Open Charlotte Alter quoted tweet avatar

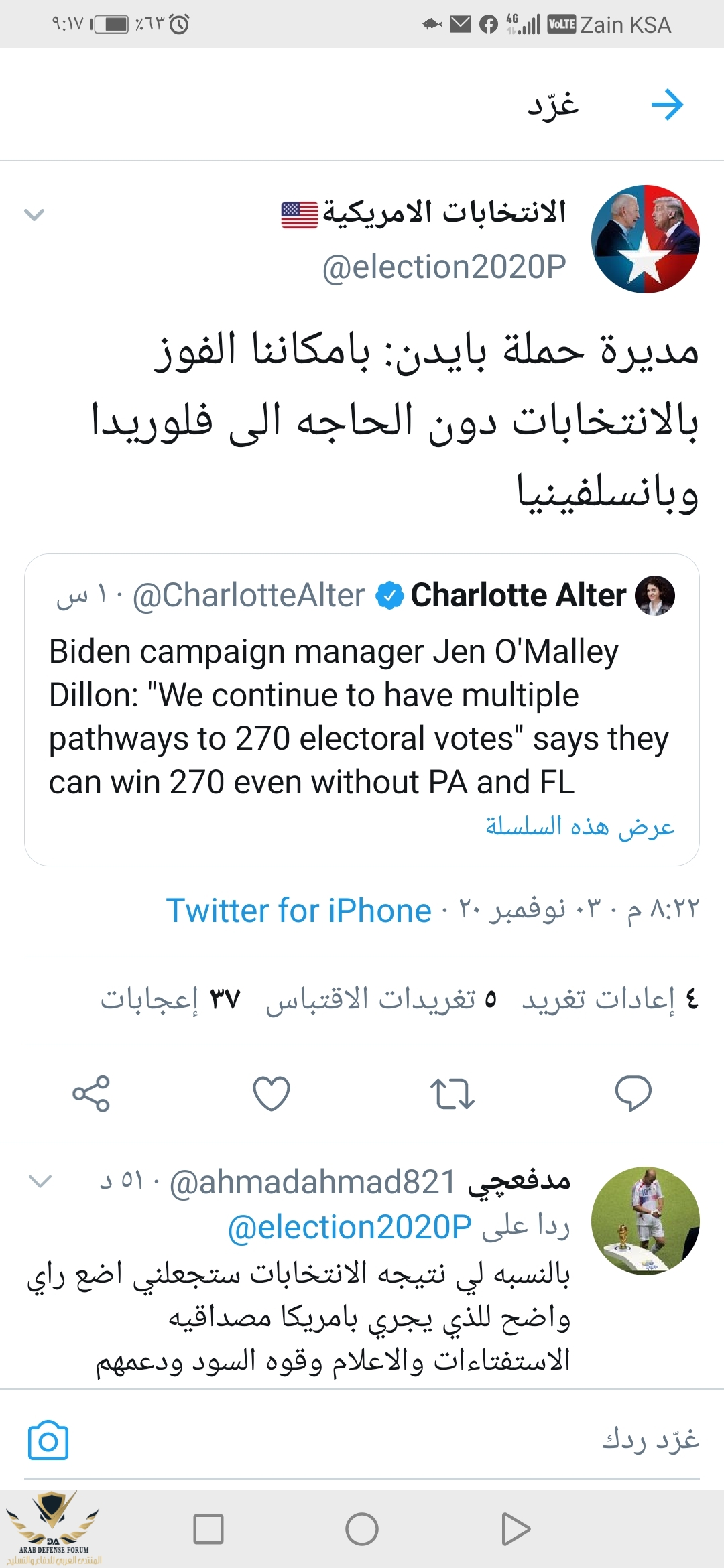click(654, 595)
